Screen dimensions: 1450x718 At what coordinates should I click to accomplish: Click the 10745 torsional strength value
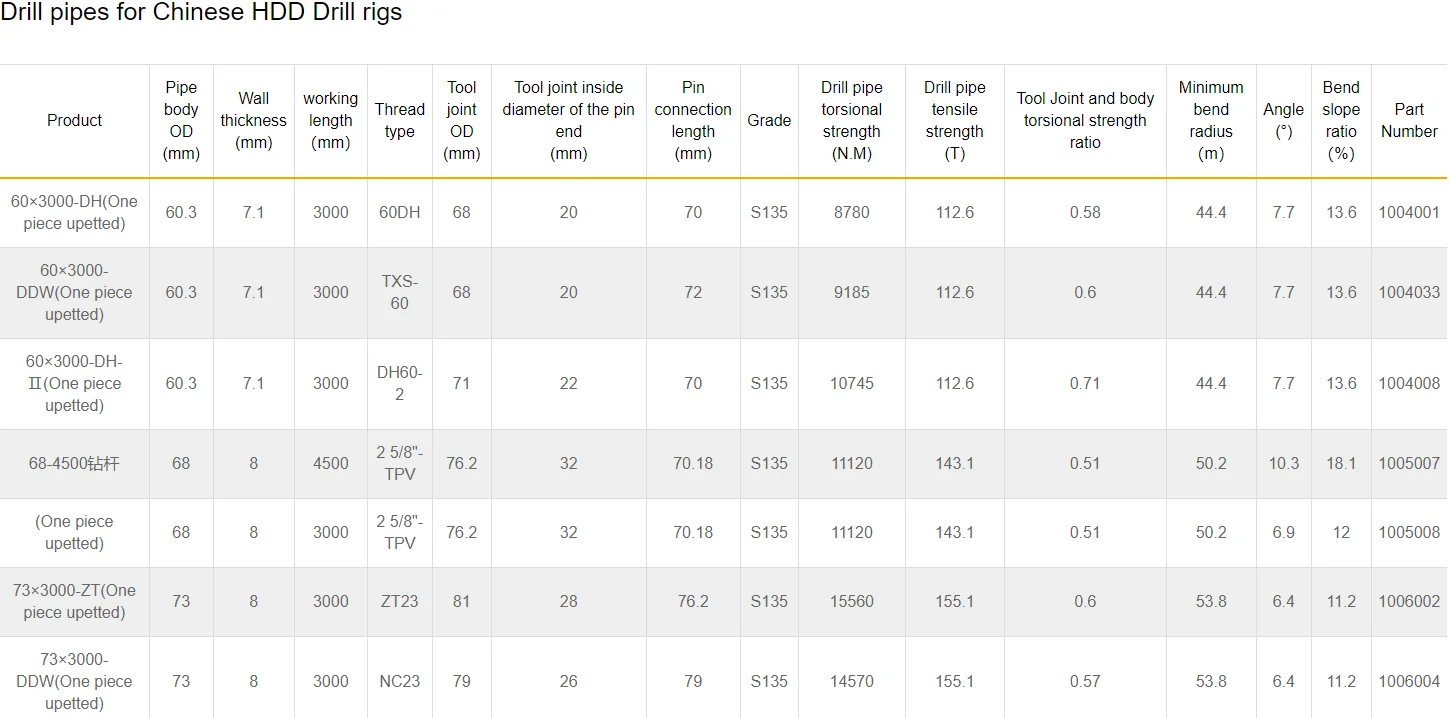point(851,383)
